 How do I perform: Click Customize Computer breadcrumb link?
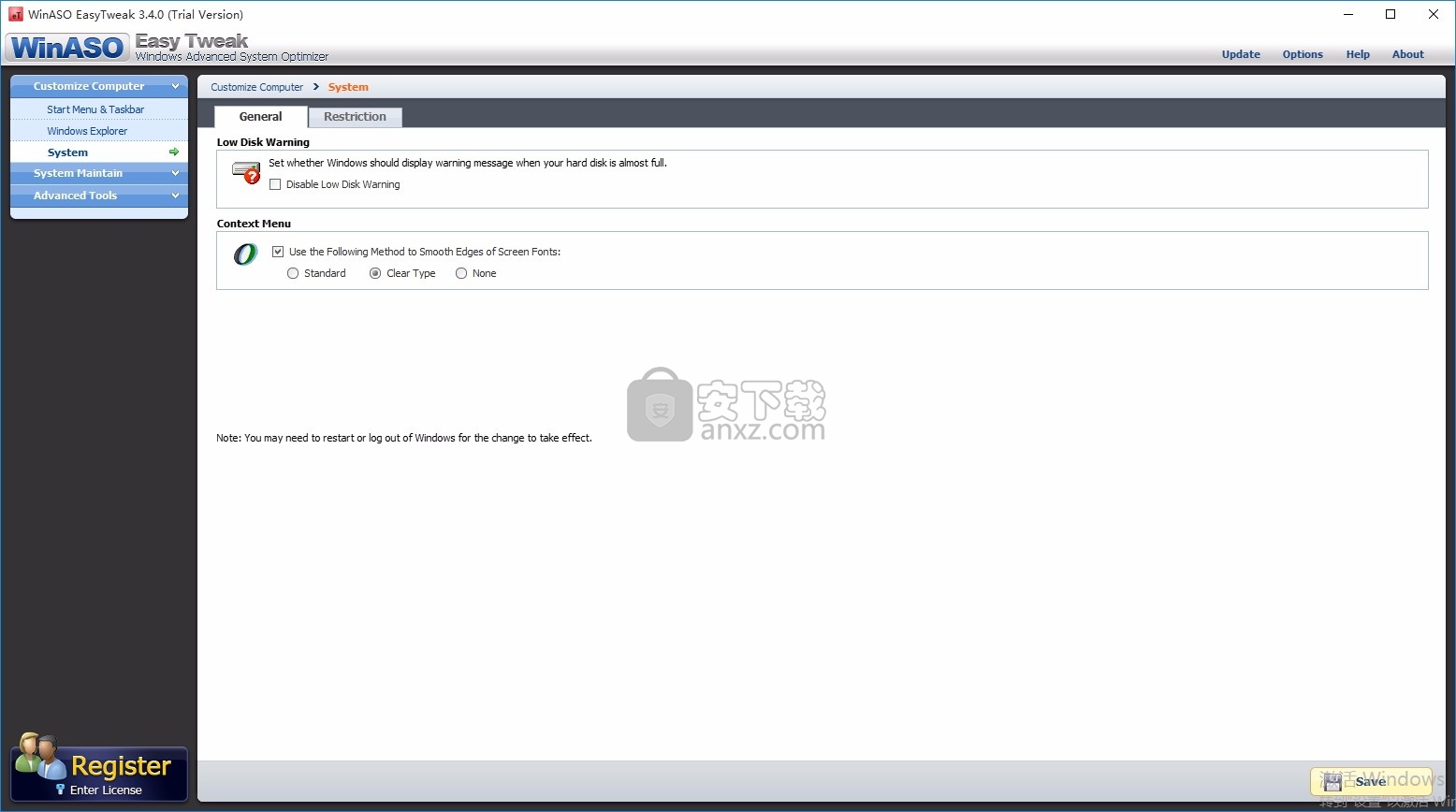pyautogui.click(x=257, y=87)
